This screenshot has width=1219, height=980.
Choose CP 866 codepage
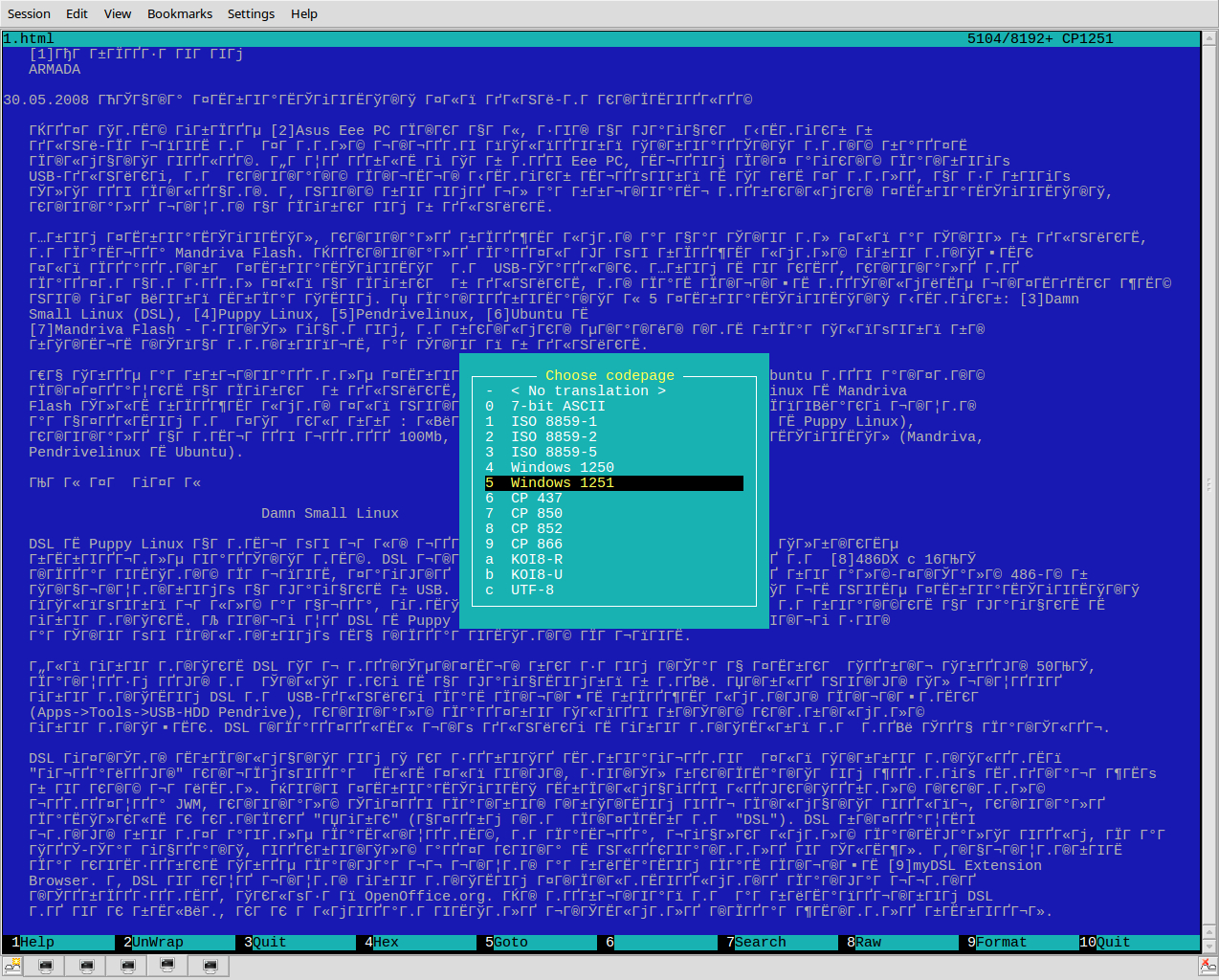(x=613, y=544)
